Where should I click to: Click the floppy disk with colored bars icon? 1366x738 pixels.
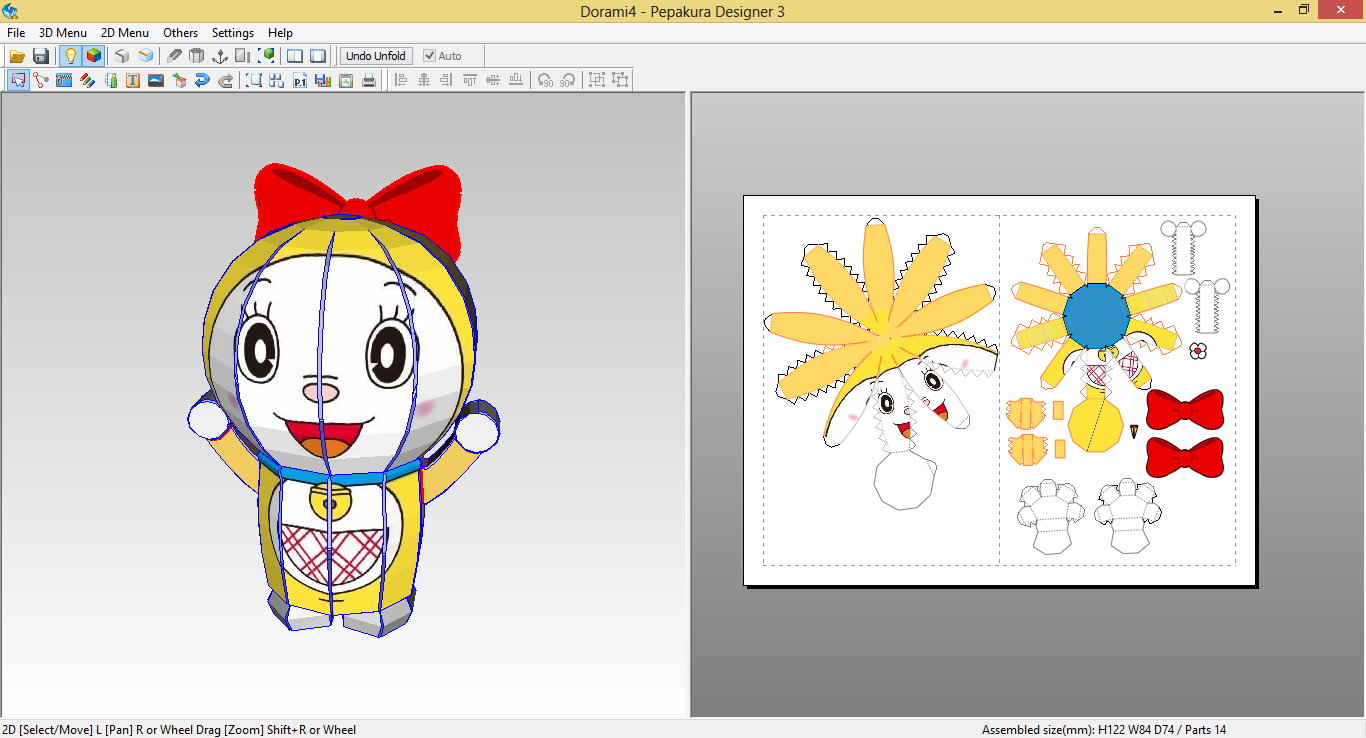click(323, 80)
